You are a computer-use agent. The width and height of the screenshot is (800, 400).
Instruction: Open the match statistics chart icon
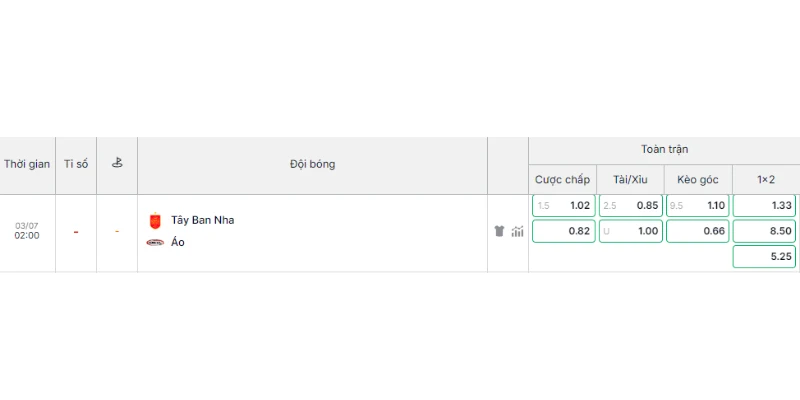click(x=517, y=232)
